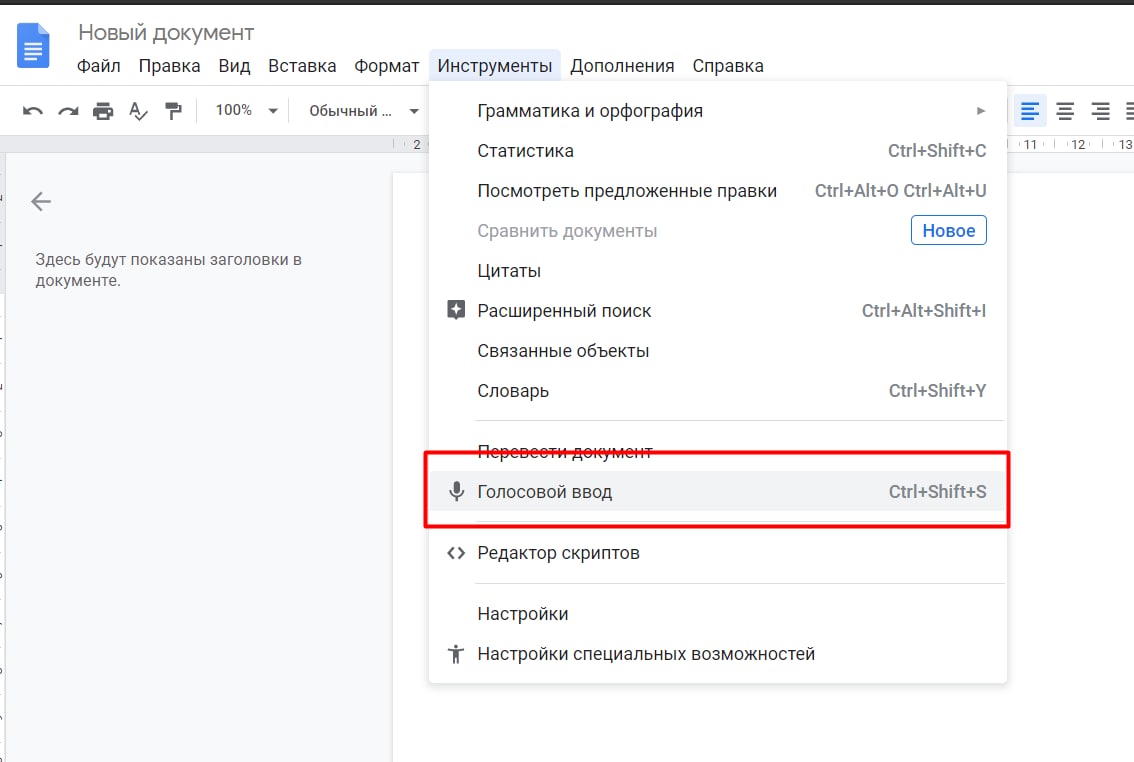
Task: Open the Правка menu
Action: [169, 66]
